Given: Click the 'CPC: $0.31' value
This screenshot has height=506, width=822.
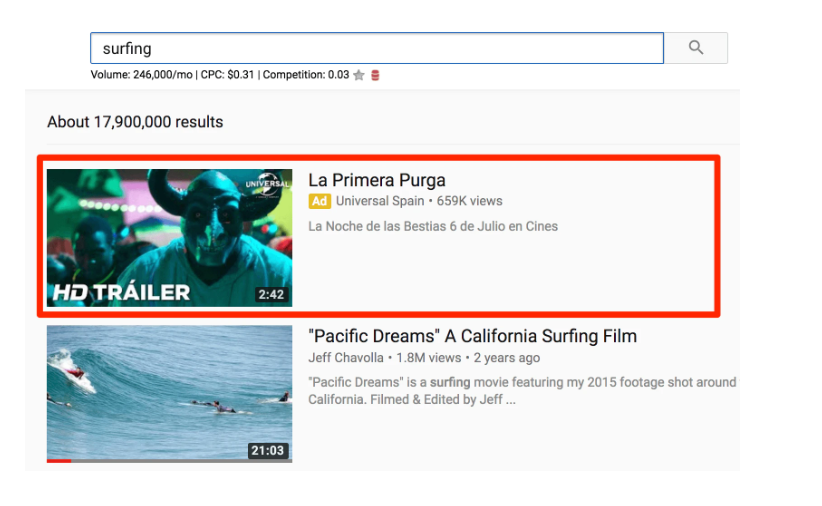Looking at the screenshot, I should (228, 74).
